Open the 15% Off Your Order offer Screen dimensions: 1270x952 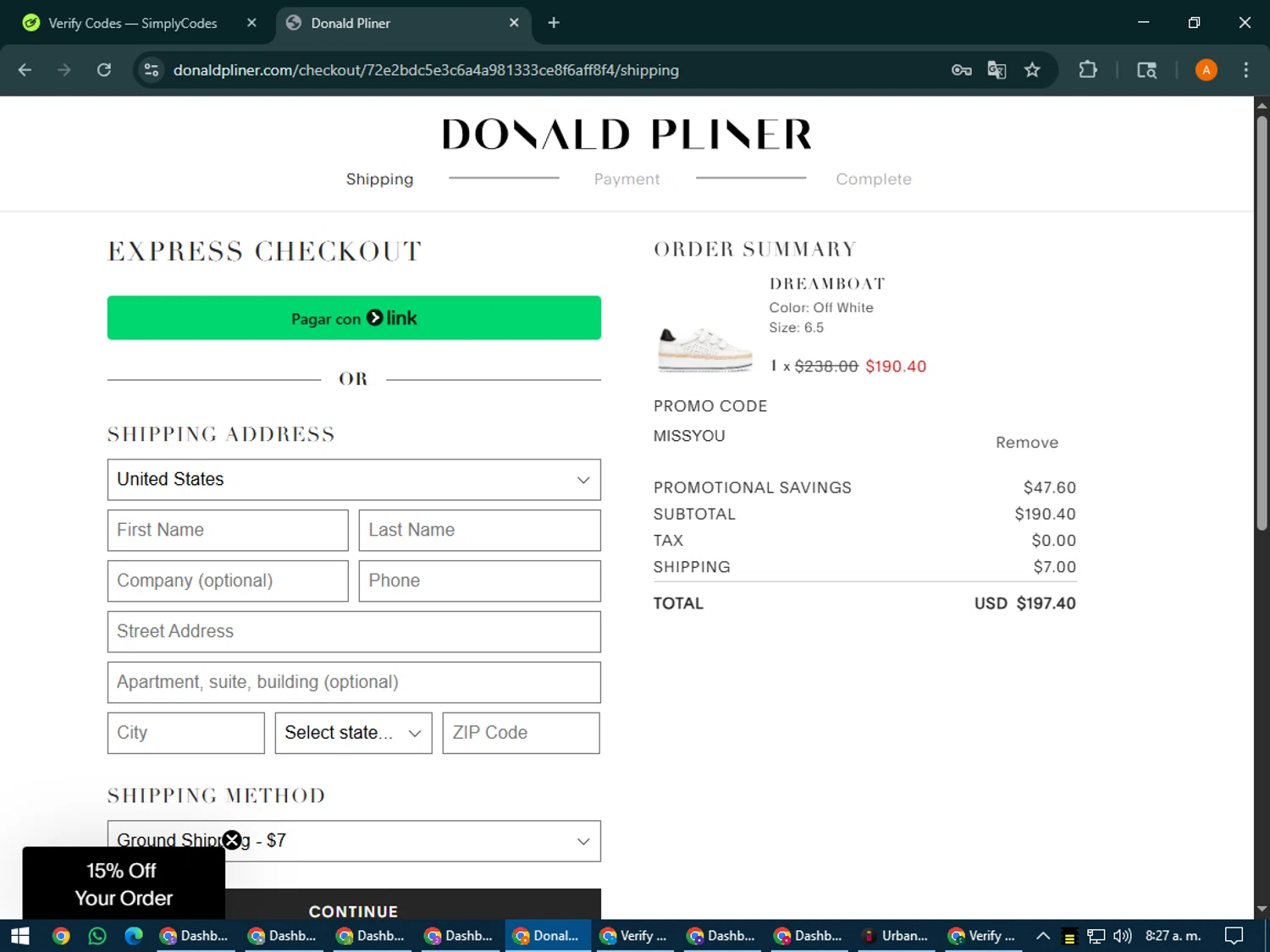pos(124,883)
